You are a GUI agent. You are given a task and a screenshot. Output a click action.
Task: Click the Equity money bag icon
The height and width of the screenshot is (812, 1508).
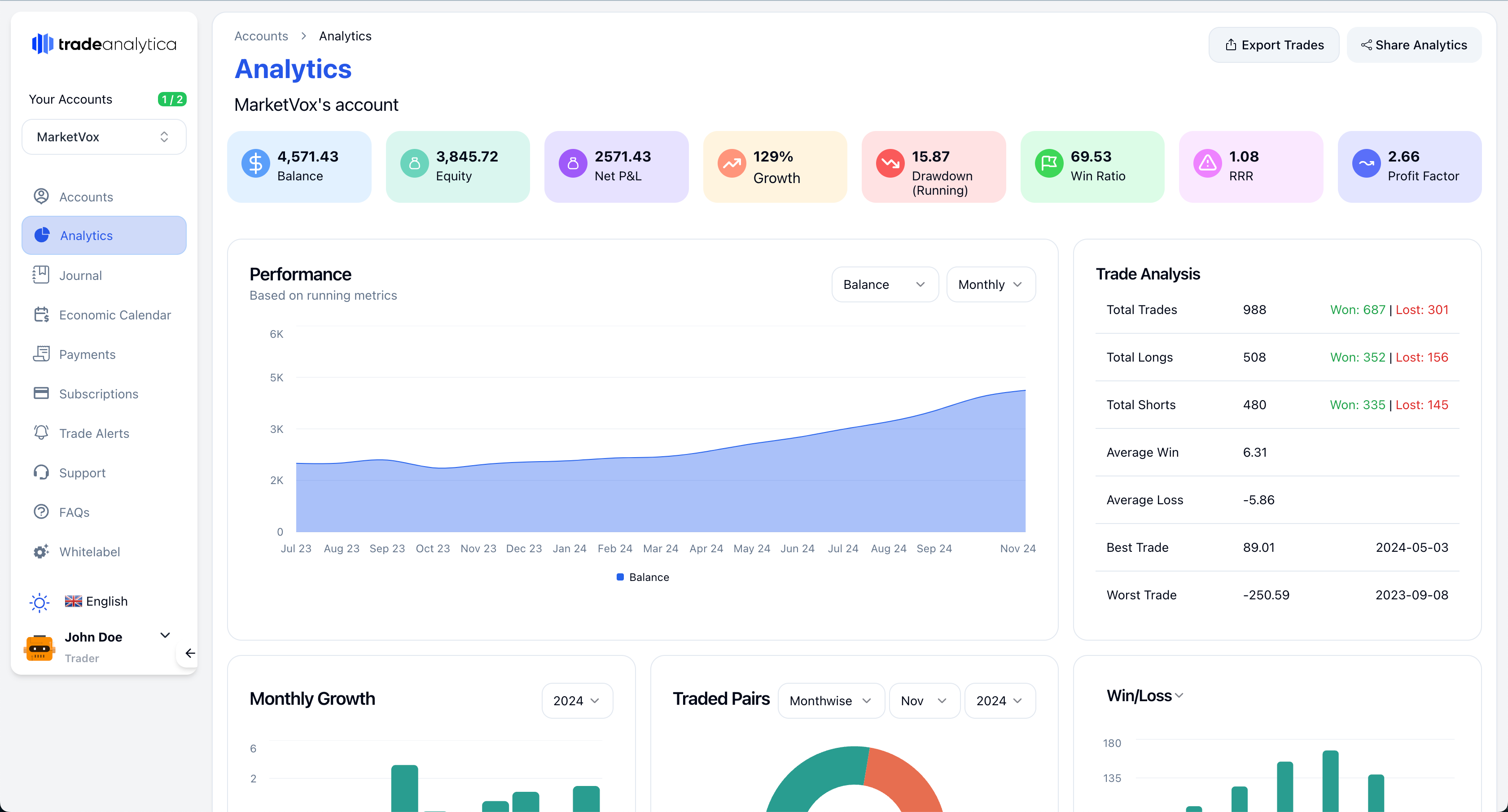[x=414, y=163]
